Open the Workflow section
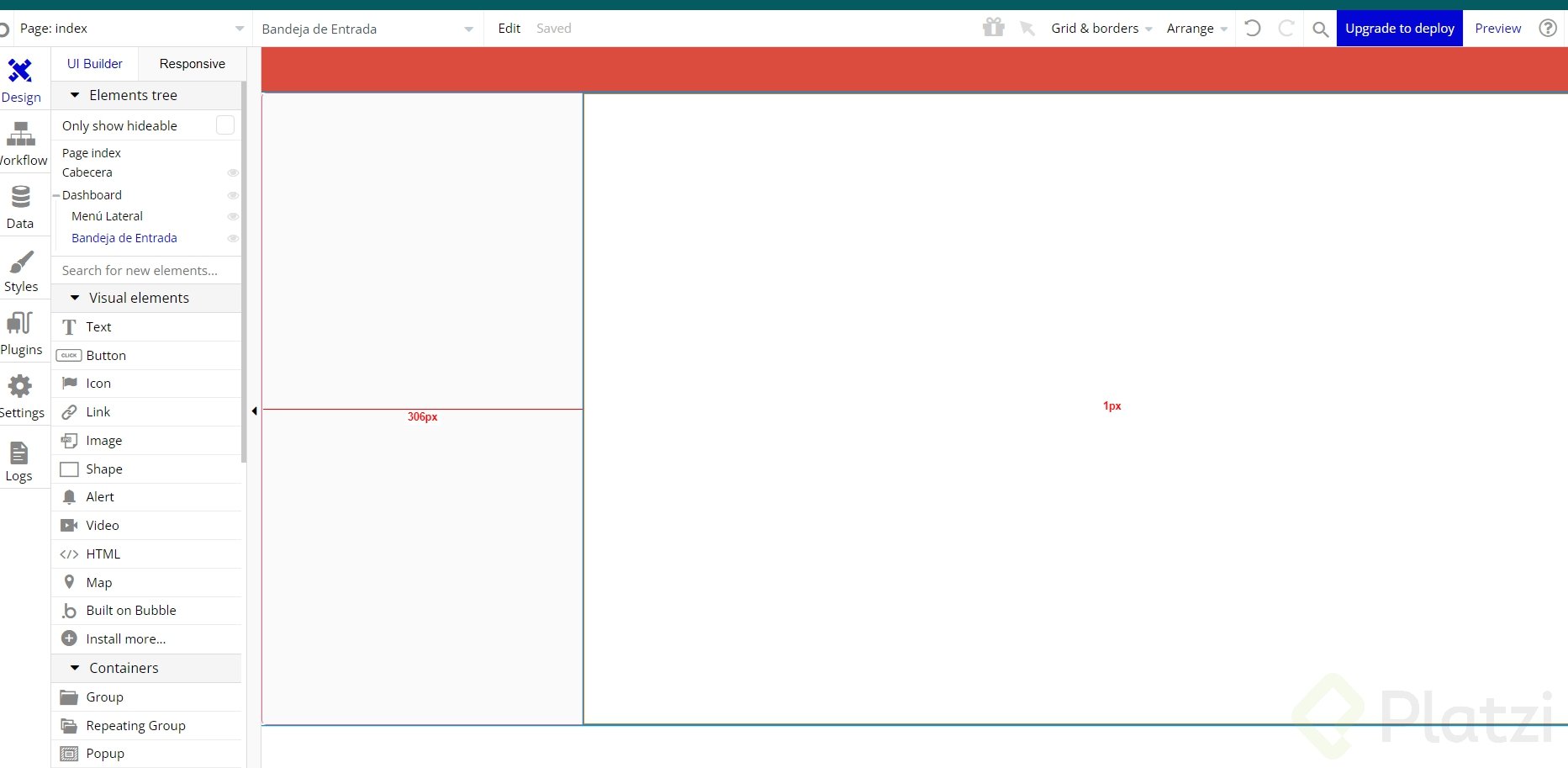The height and width of the screenshot is (768, 1568). (x=21, y=144)
